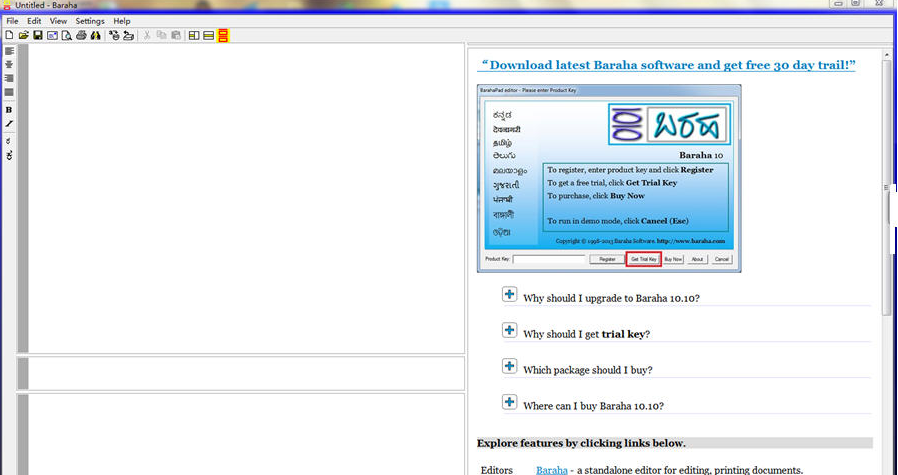Open the View menu
This screenshot has height=475, width=898.
pyautogui.click(x=58, y=21)
